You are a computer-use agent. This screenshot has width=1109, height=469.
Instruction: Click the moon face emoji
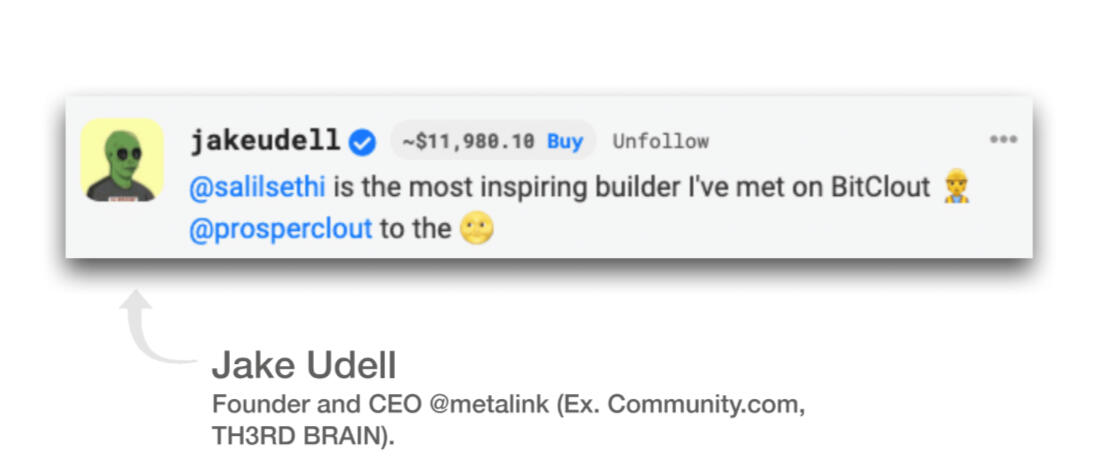click(477, 229)
